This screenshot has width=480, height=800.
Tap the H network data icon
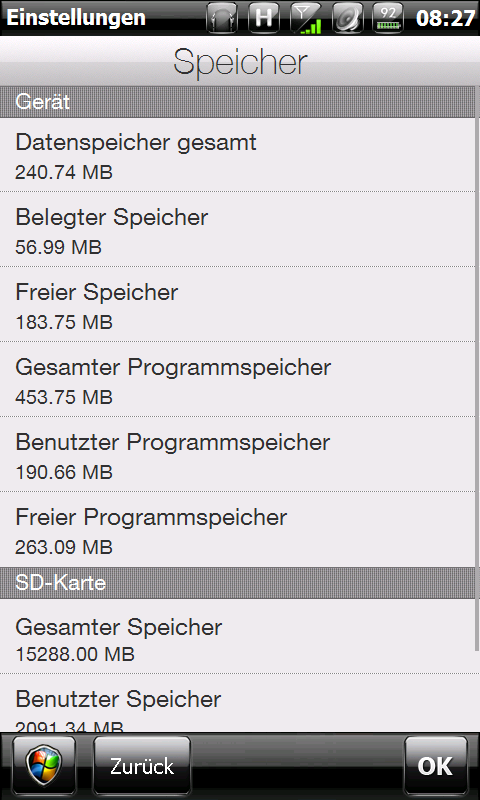click(264, 18)
